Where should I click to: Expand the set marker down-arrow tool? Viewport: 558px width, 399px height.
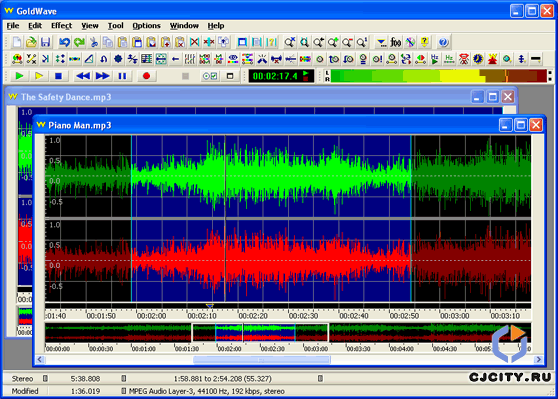(x=381, y=42)
